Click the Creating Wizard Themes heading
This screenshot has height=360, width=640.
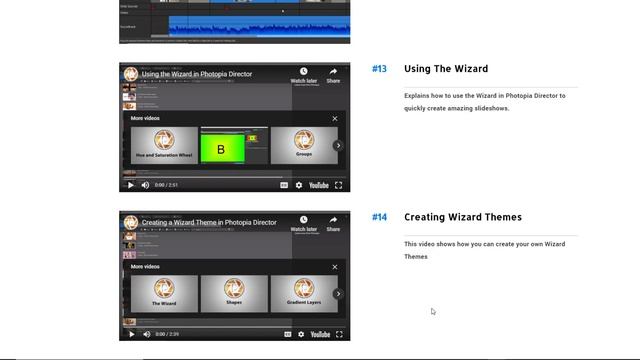click(x=463, y=217)
